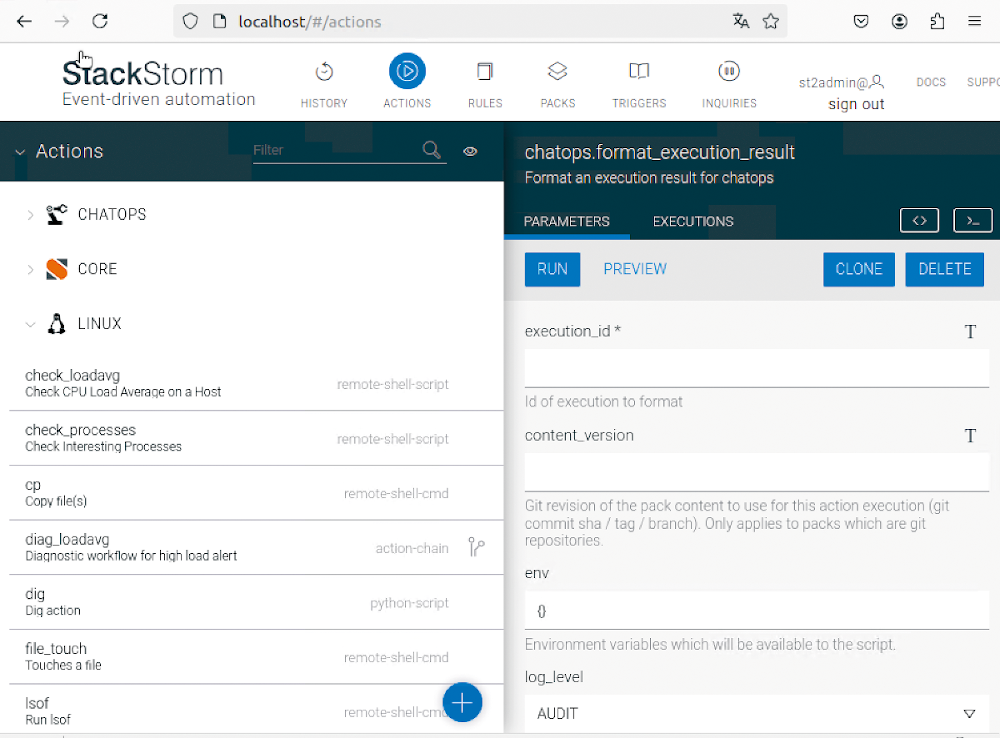Select the check_processes action
This screenshot has width=1000, height=738.
point(256,438)
